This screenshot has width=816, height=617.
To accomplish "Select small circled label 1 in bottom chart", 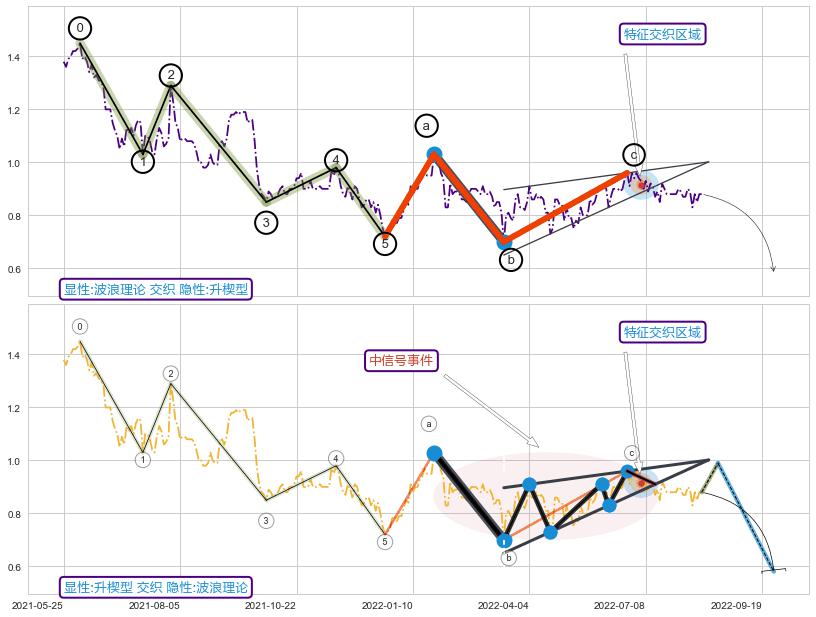I will [143, 460].
